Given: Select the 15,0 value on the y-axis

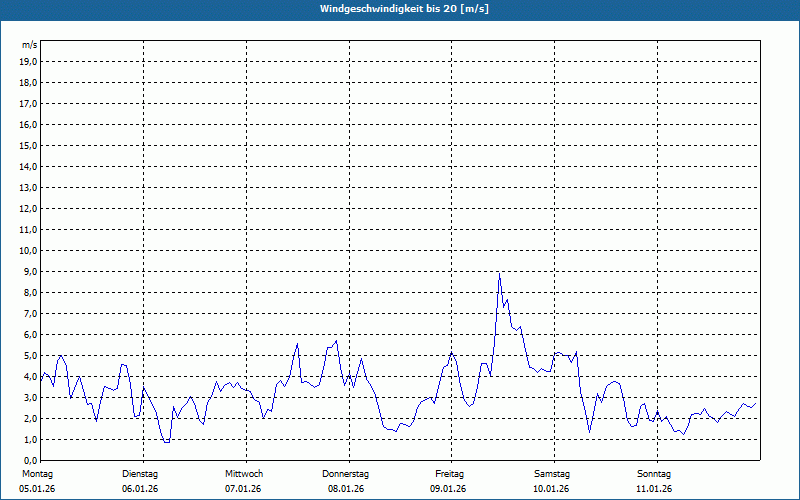Looking at the screenshot, I should 29,145.
